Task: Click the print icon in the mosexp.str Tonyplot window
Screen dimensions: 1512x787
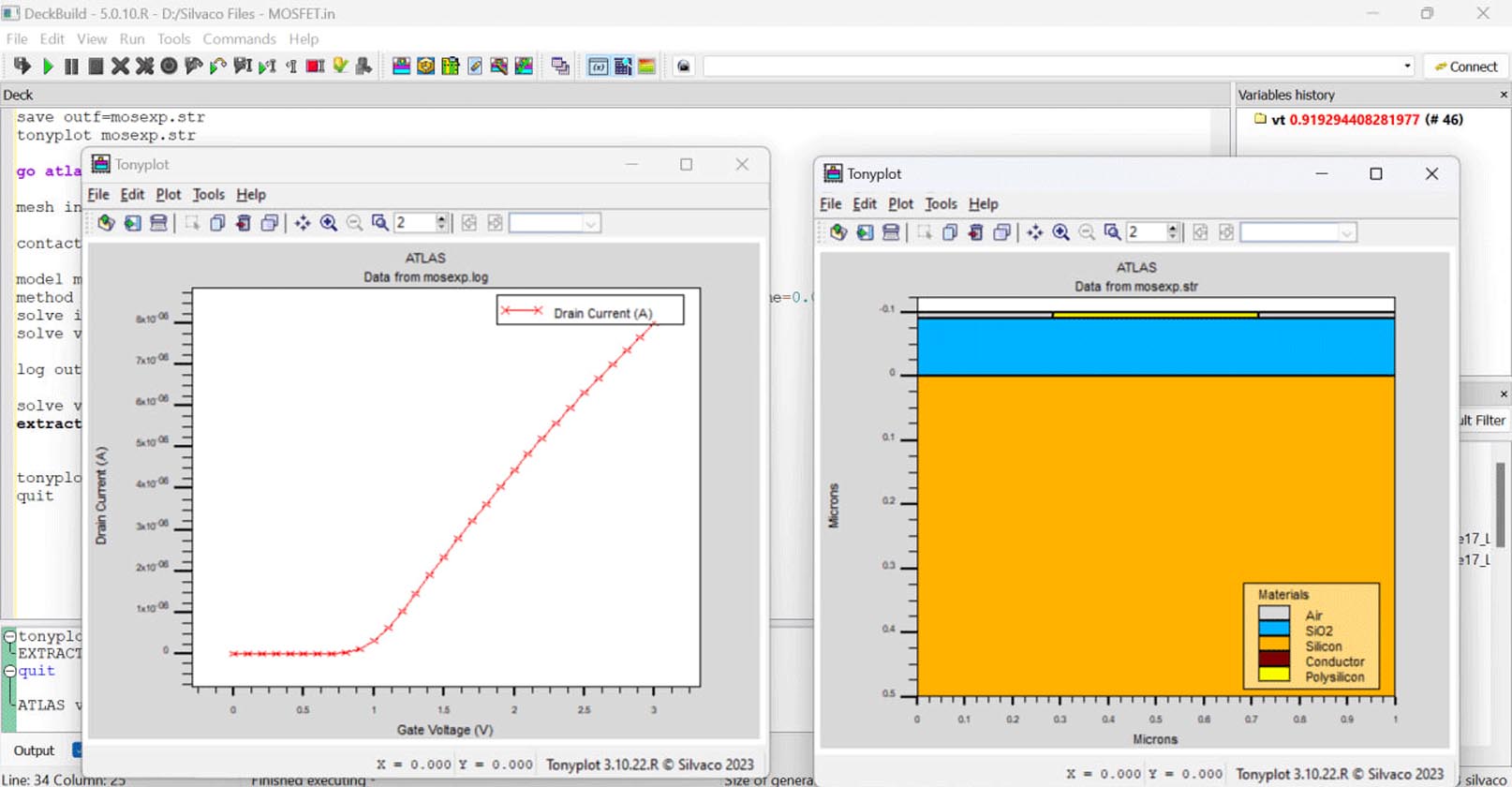Action: [x=891, y=232]
